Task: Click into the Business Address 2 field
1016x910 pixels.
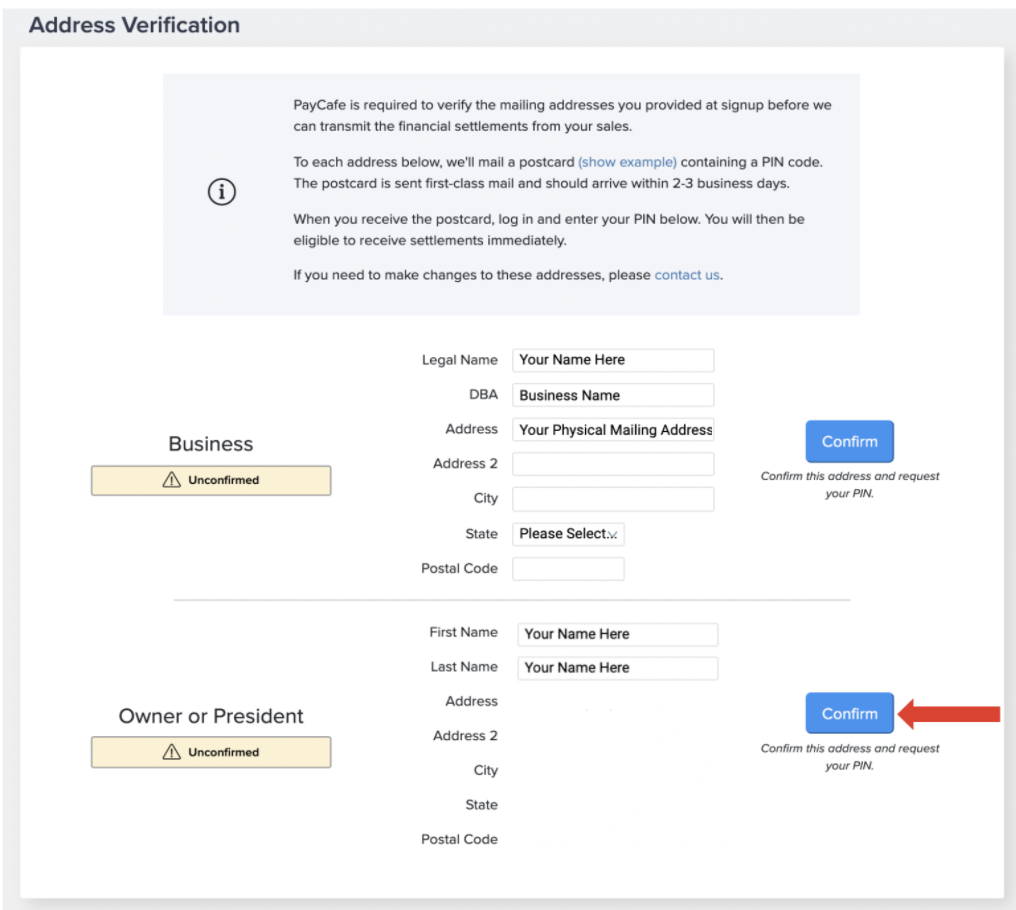Action: 613,464
